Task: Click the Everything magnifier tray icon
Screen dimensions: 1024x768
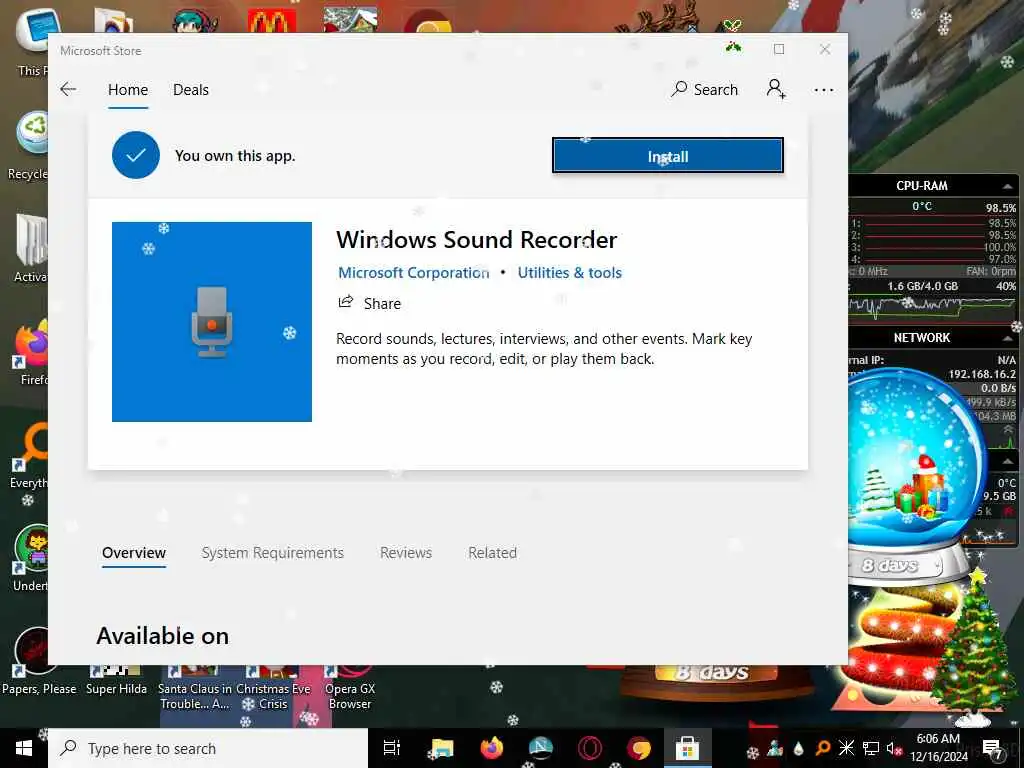Action: point(823,748)
